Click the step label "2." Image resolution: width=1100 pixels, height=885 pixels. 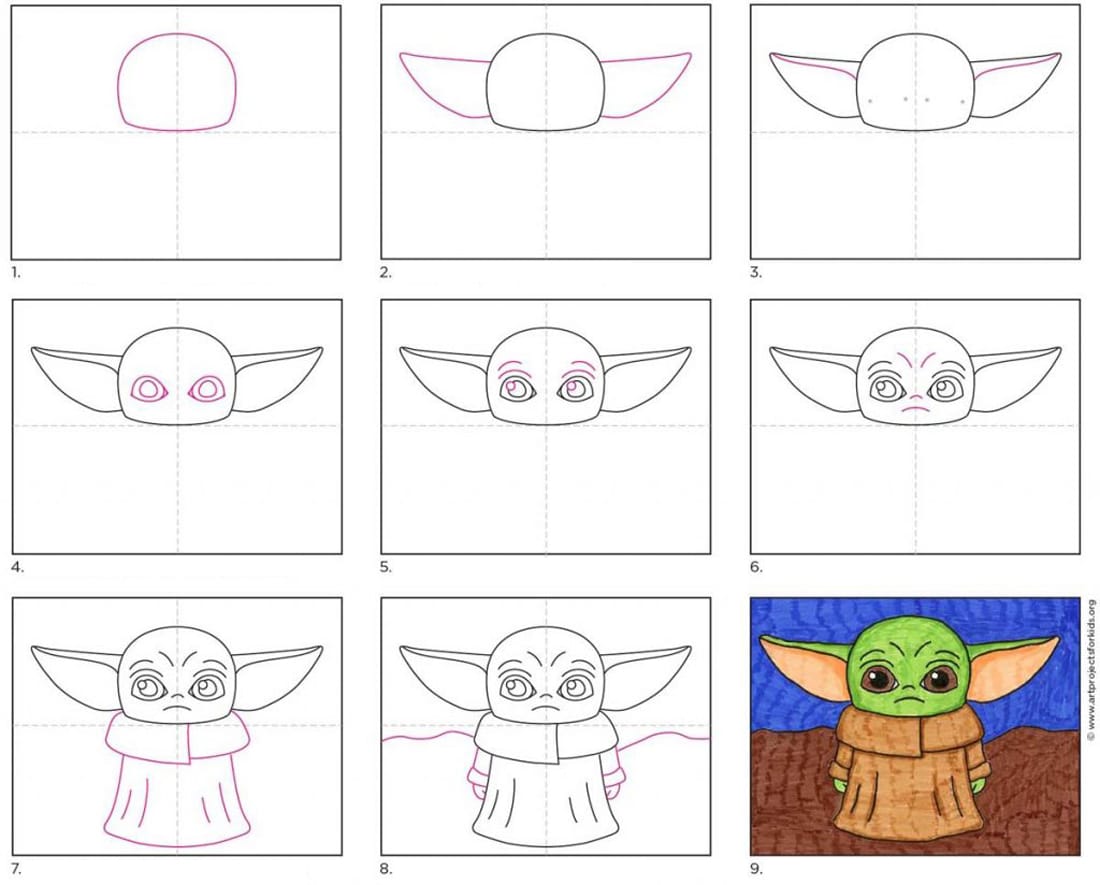[385, 273]
